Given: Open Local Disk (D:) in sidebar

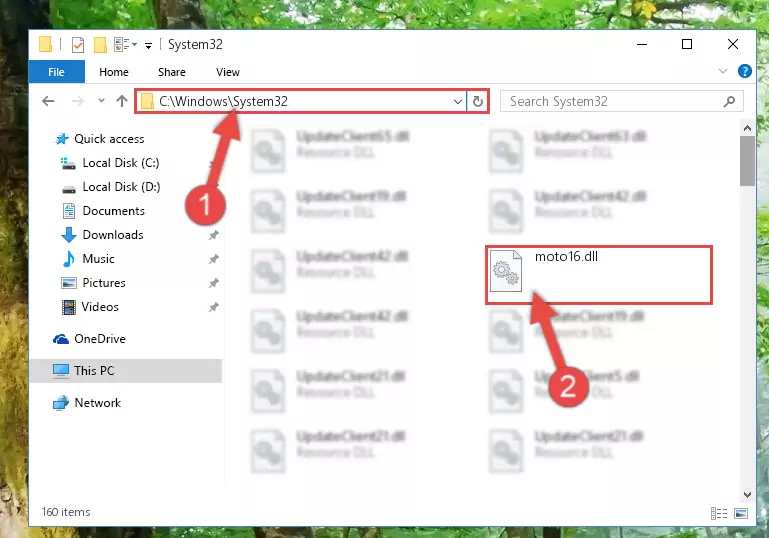Looking at the screenshot, I should (x=121, y=187).
